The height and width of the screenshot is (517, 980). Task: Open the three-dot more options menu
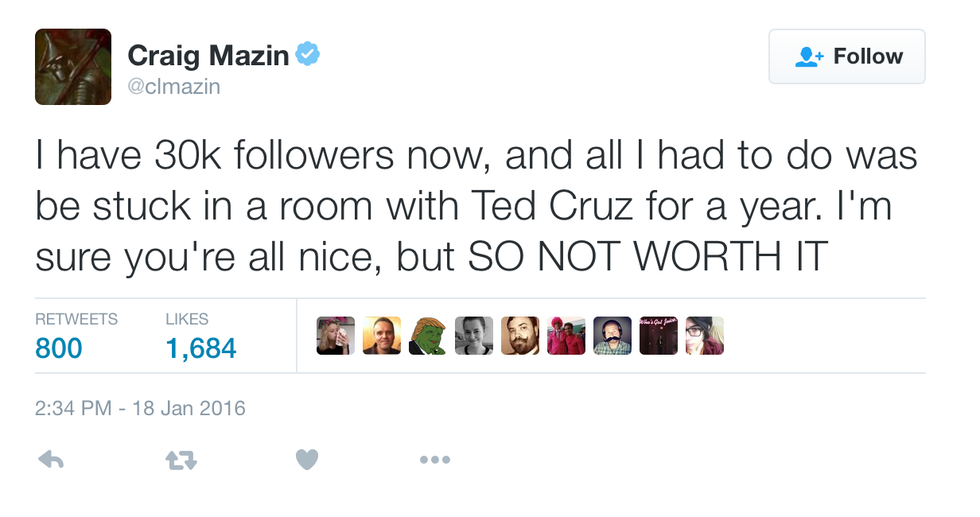click(x=435, y=460)
